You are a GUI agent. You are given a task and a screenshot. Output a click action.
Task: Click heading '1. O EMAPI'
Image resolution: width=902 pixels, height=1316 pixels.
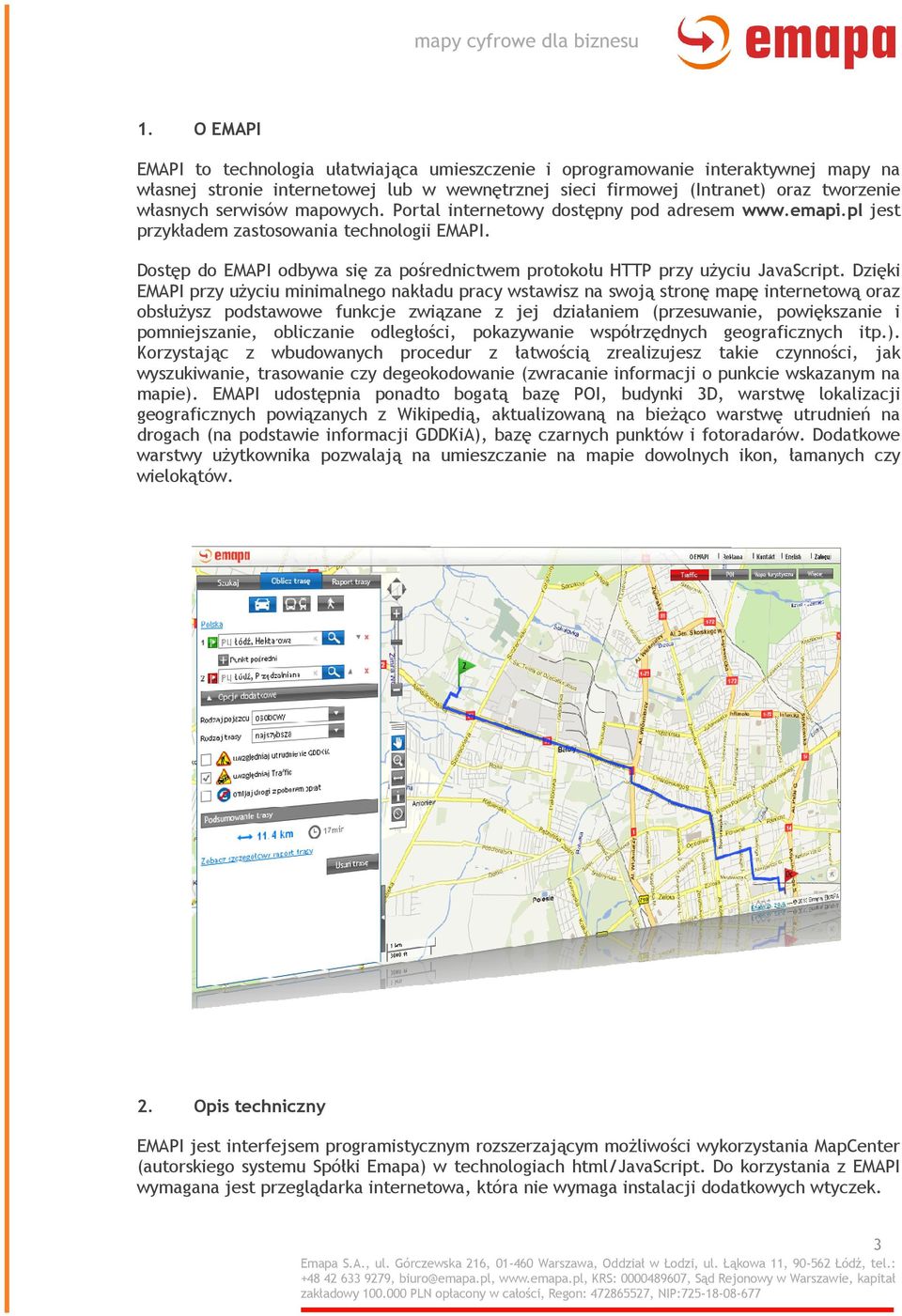coord(199,129)
